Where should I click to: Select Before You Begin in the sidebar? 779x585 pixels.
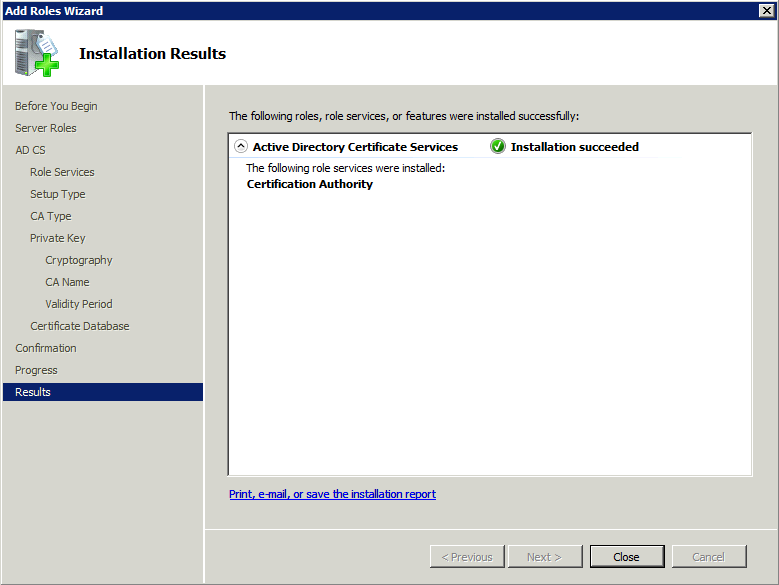tap(56, 106)
